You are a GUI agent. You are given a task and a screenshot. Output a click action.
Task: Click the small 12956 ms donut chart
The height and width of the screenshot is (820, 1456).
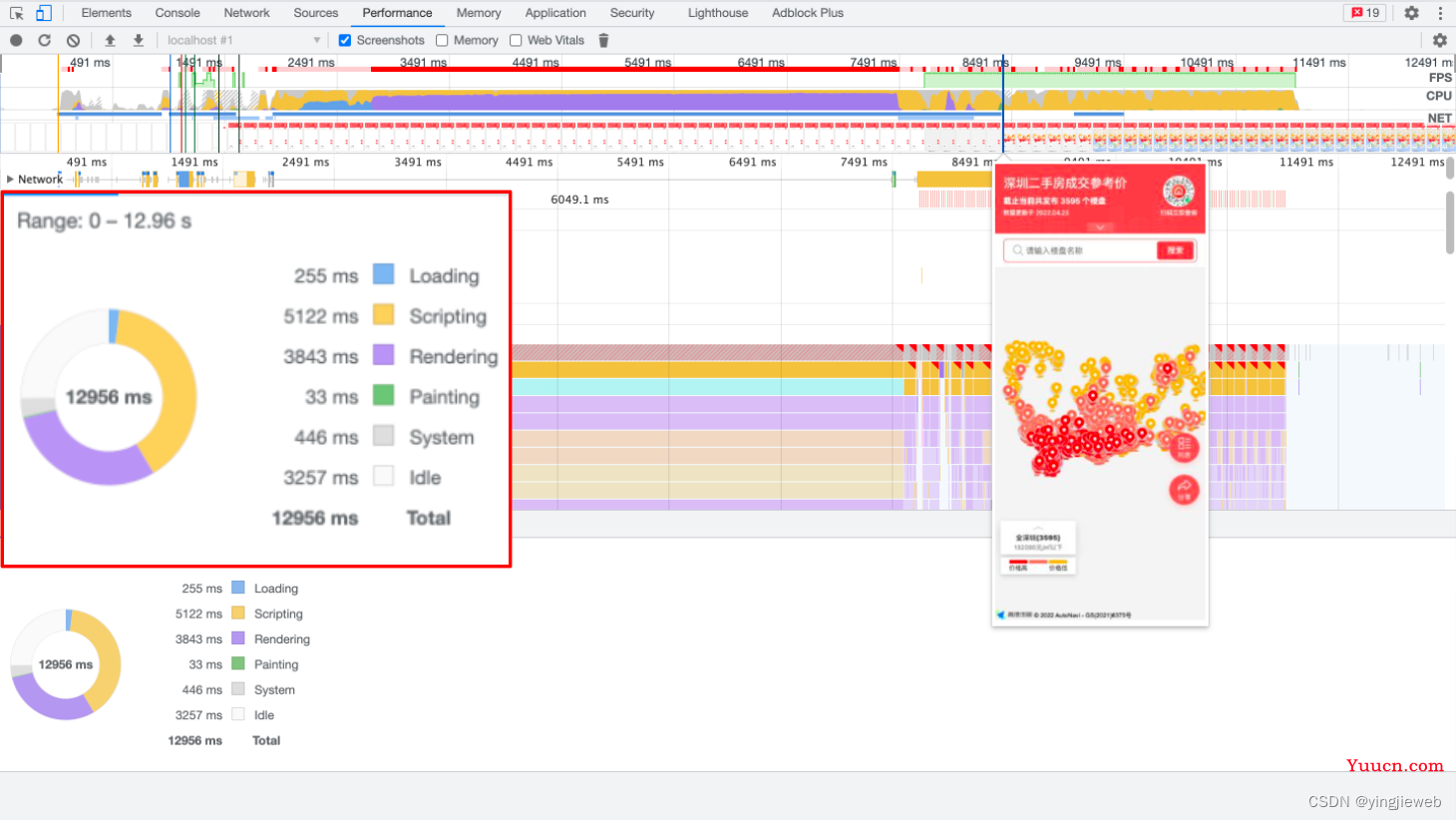point(66,664)
